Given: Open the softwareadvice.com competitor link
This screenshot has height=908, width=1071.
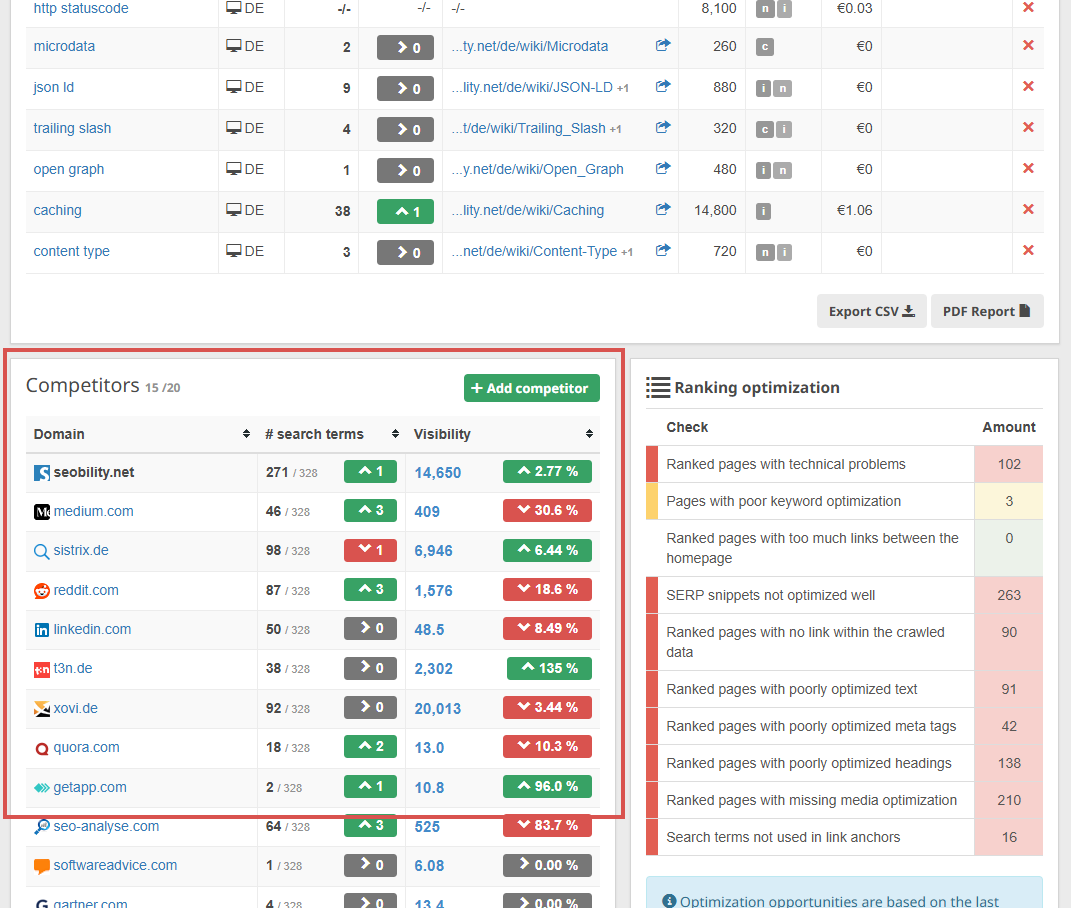Looking at the screenshot, I should (115, 865).
